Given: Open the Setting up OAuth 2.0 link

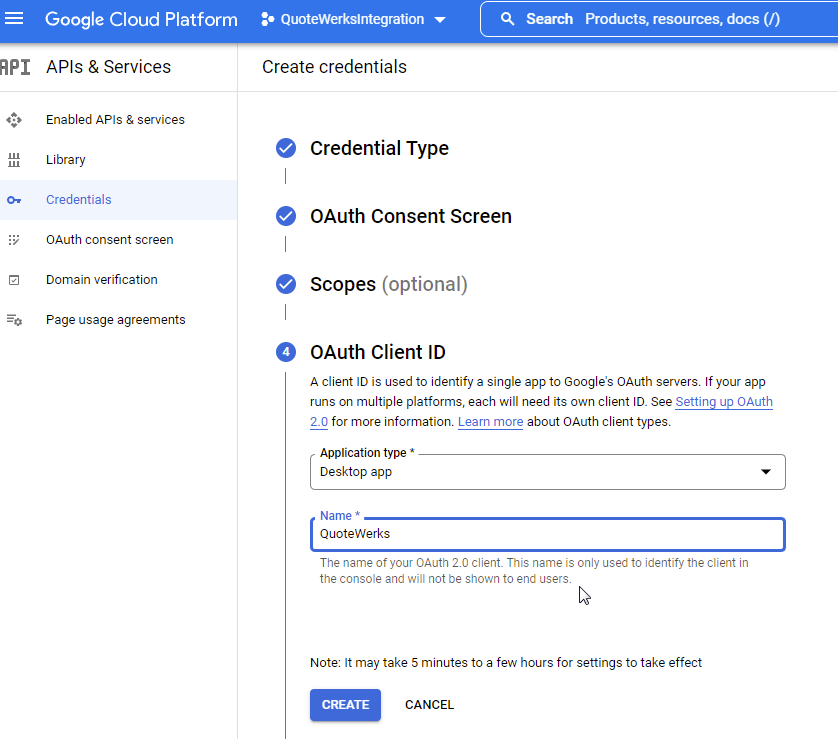Looking at the screenshot, I should point(723,402).
